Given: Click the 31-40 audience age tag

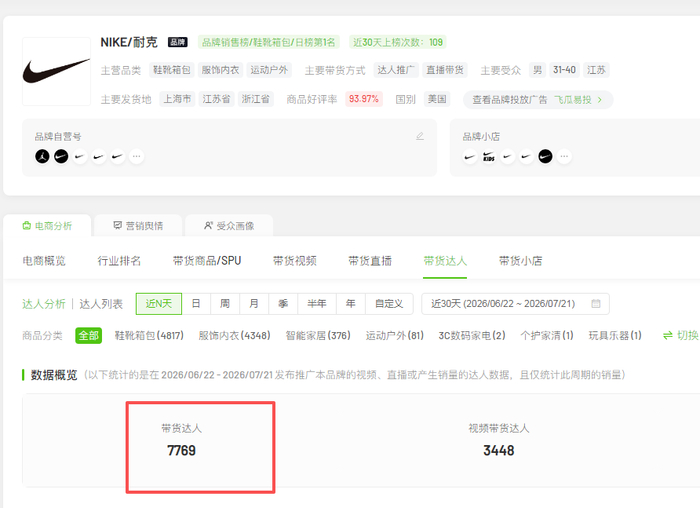Looking at the screenshot, I should coord(564,70).
